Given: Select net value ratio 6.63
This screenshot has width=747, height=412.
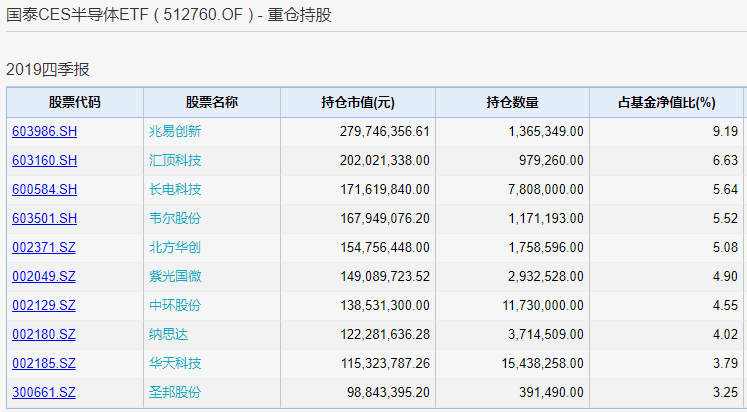Looking at the screenshot, I should coord(725,161).
